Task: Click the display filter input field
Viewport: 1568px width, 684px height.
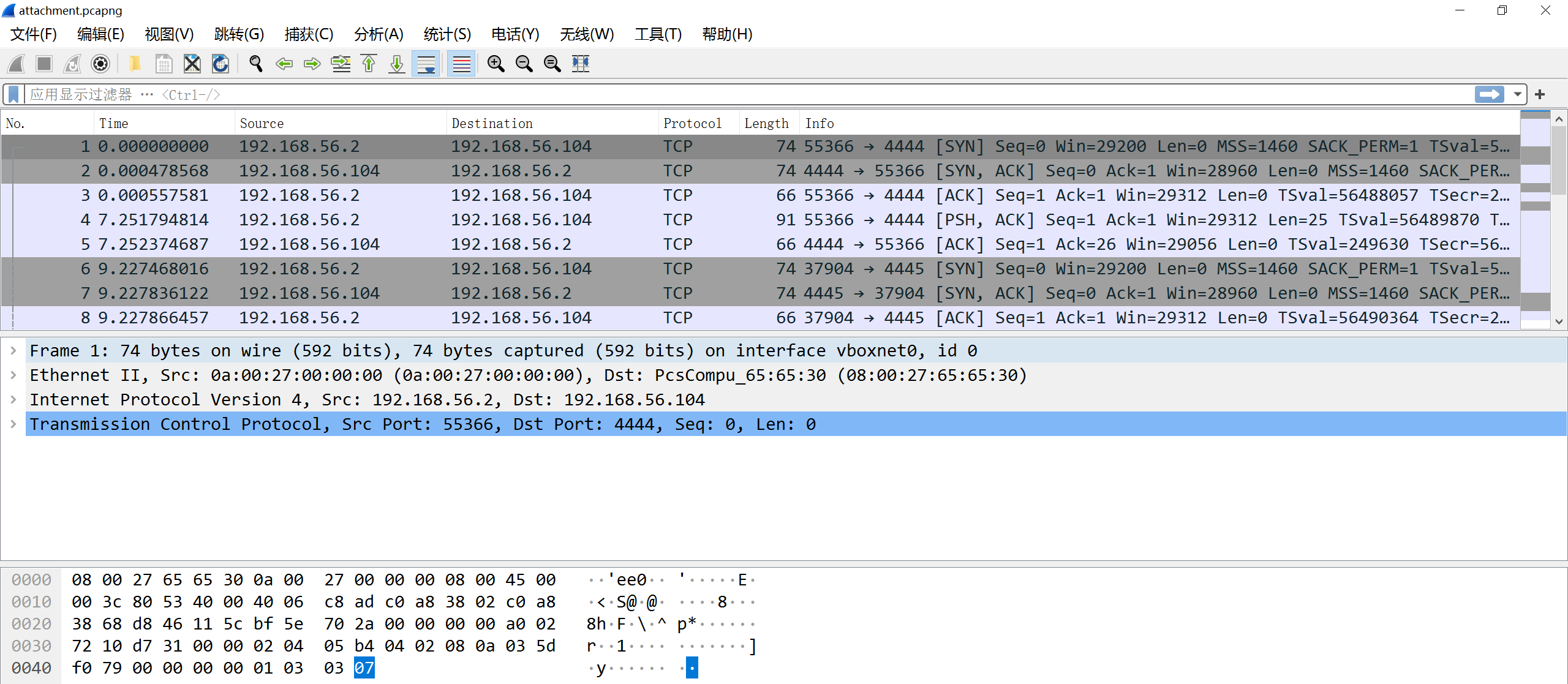Action: point(747,94)
